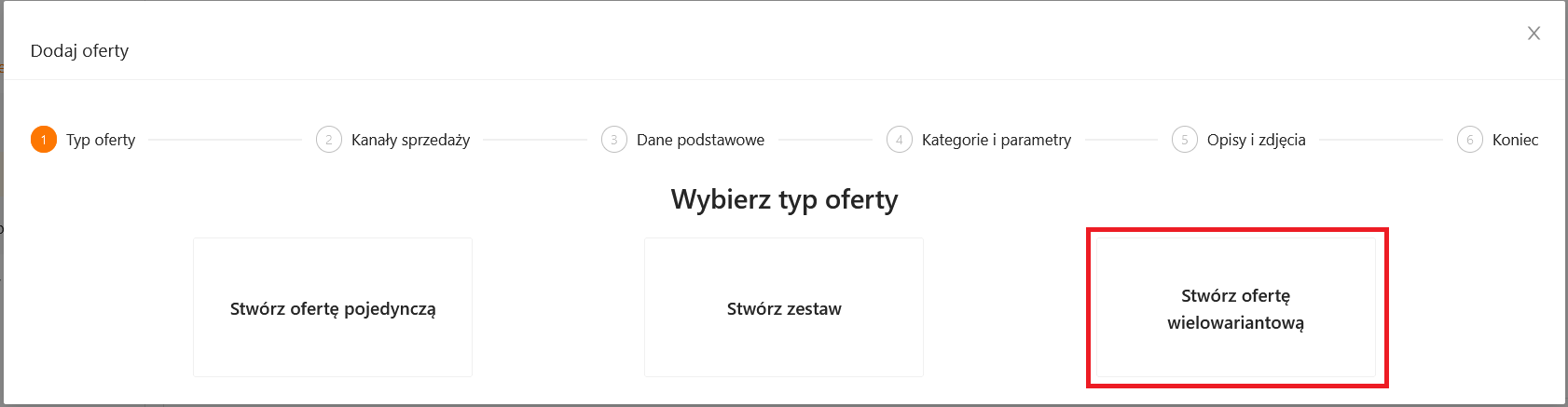Go to the "Kanały sprzedaży" step label
Image resolution: width=1568 pixels, height=407 pixels.
(410, 140)
